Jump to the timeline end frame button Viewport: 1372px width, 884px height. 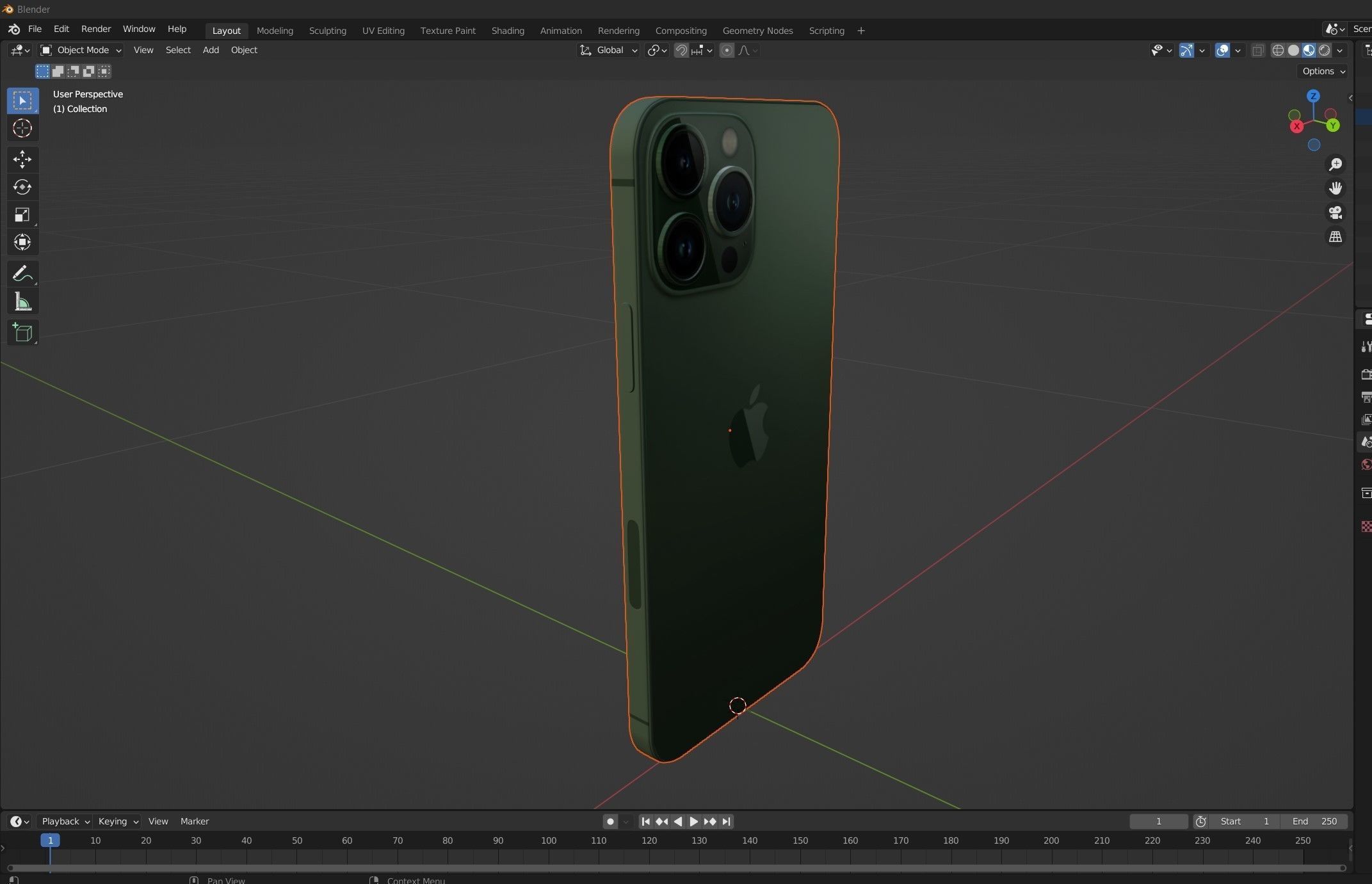(x=726, y=821)
